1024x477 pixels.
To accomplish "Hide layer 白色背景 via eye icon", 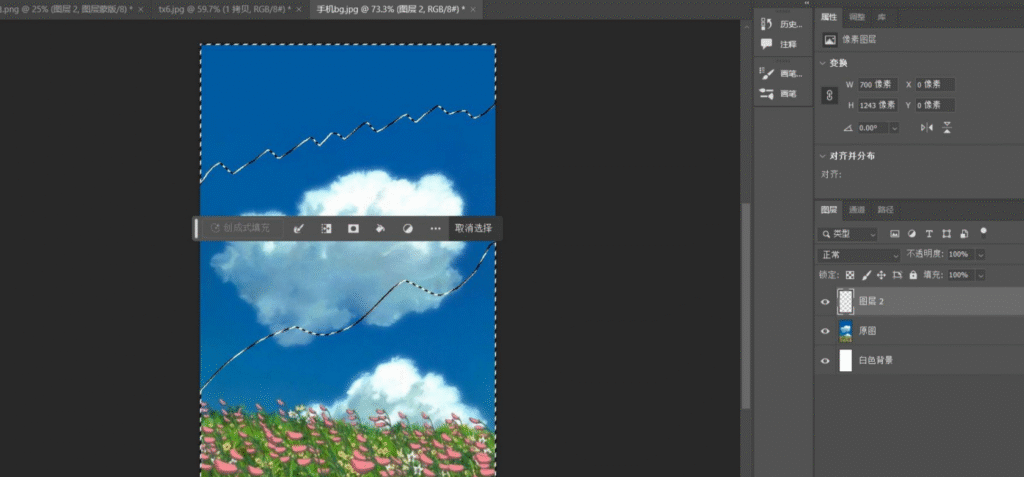I will [x=825, y=361].
